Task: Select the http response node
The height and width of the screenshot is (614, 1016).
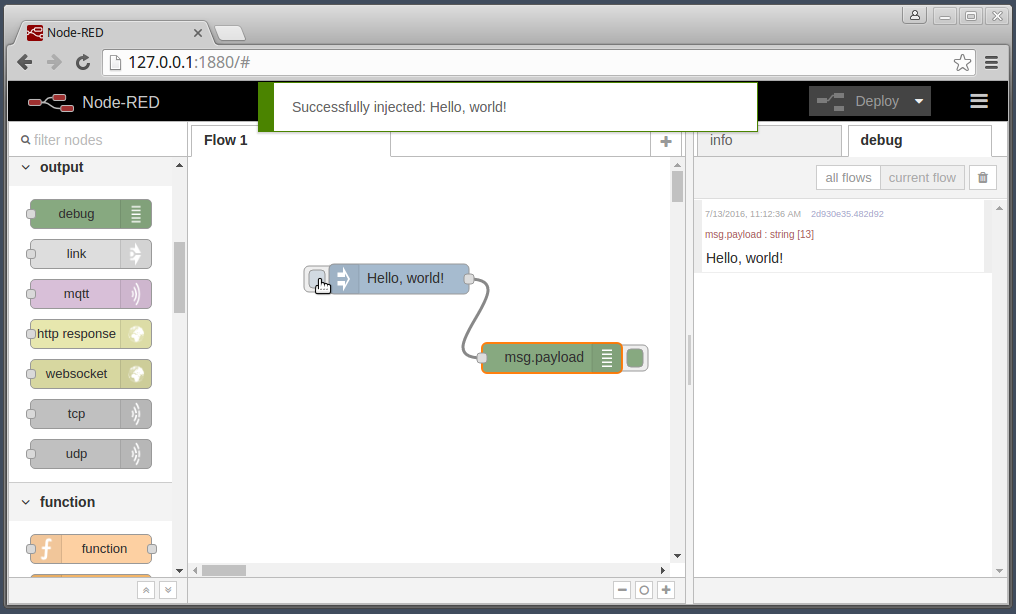Action: point(91,334)
